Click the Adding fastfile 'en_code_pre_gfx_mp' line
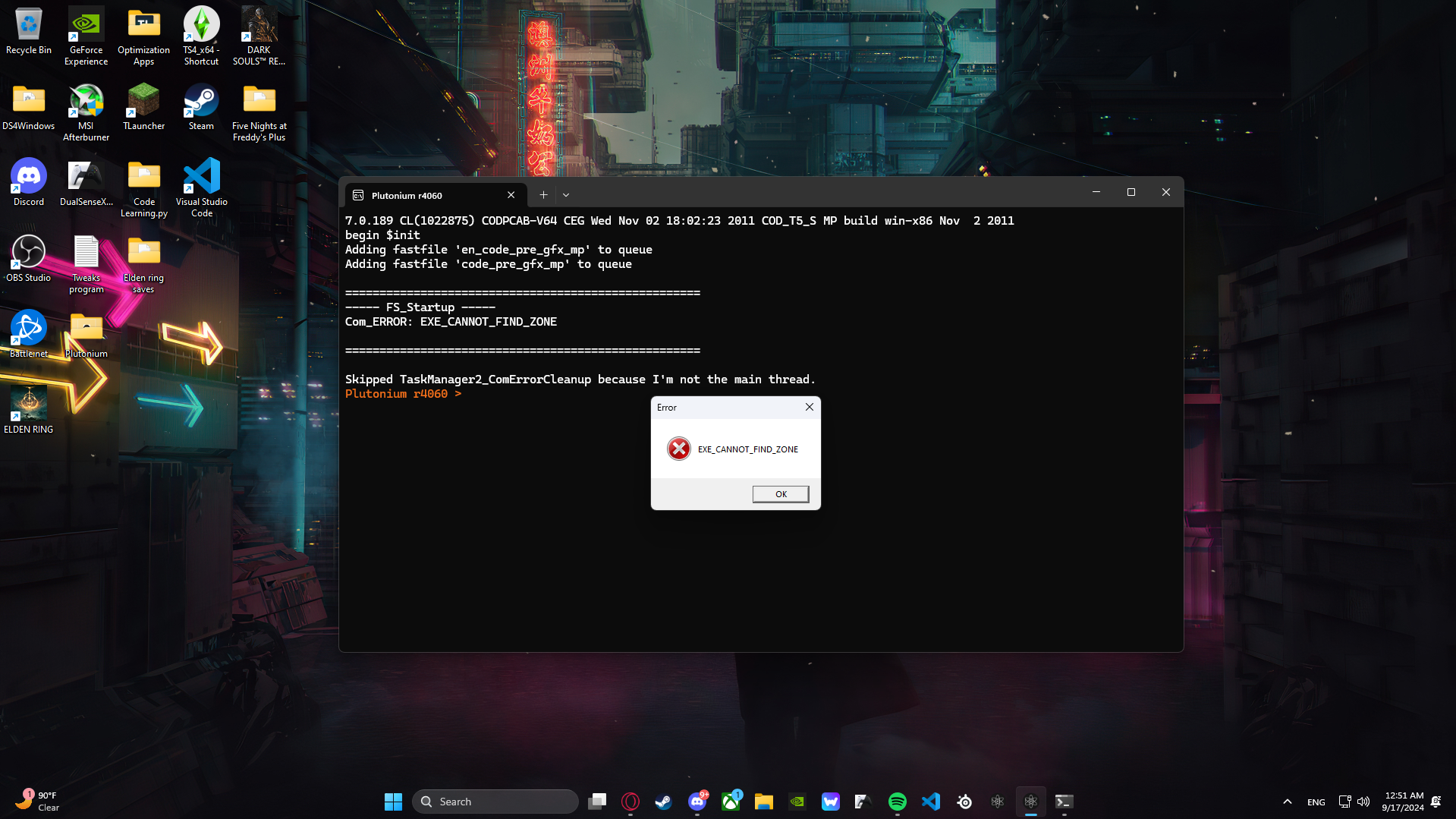The width and height of the screenshot is (1456, 819). tap(498, 250)
